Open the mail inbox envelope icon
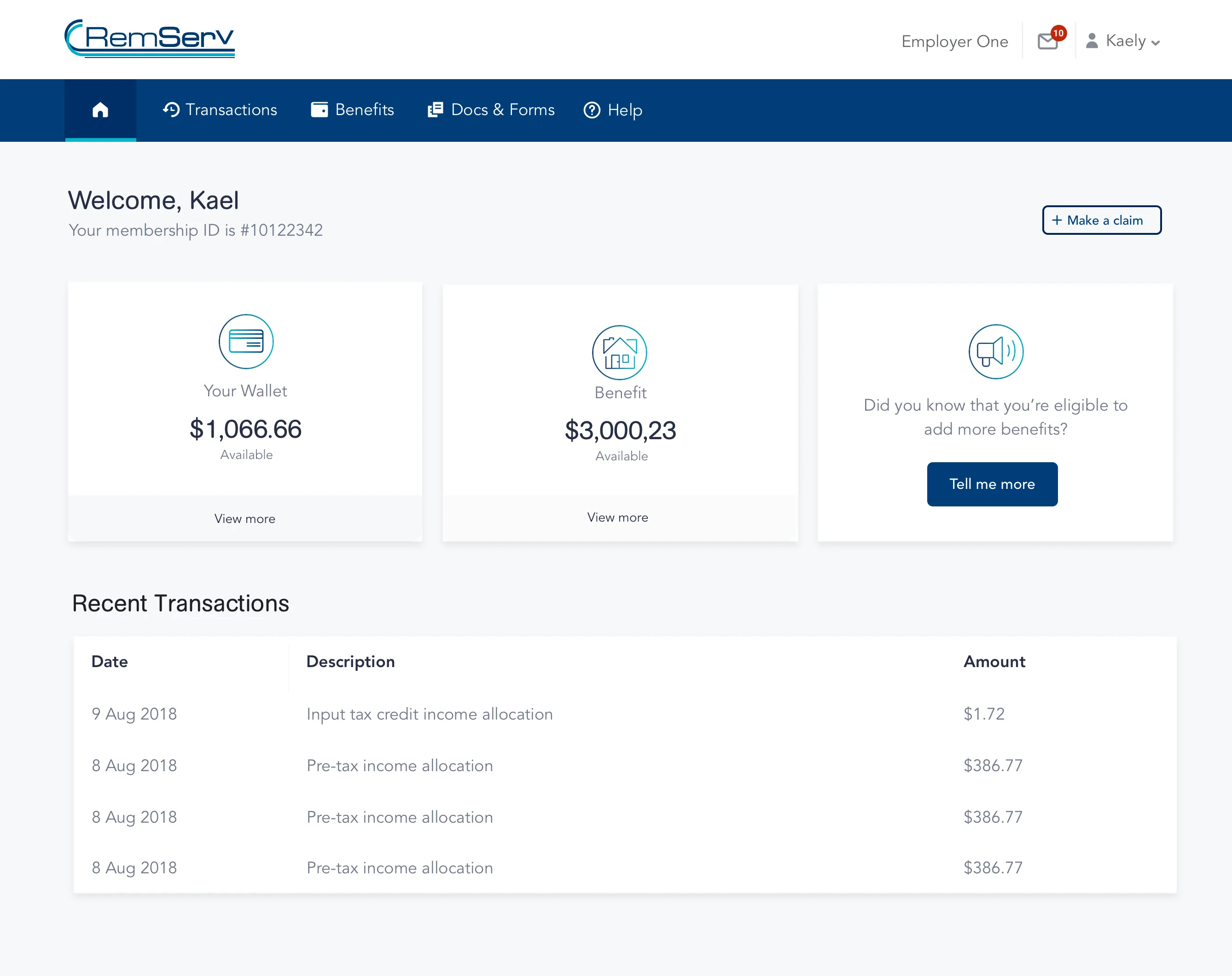The image size is (1232, 976). pos(1047,42)
